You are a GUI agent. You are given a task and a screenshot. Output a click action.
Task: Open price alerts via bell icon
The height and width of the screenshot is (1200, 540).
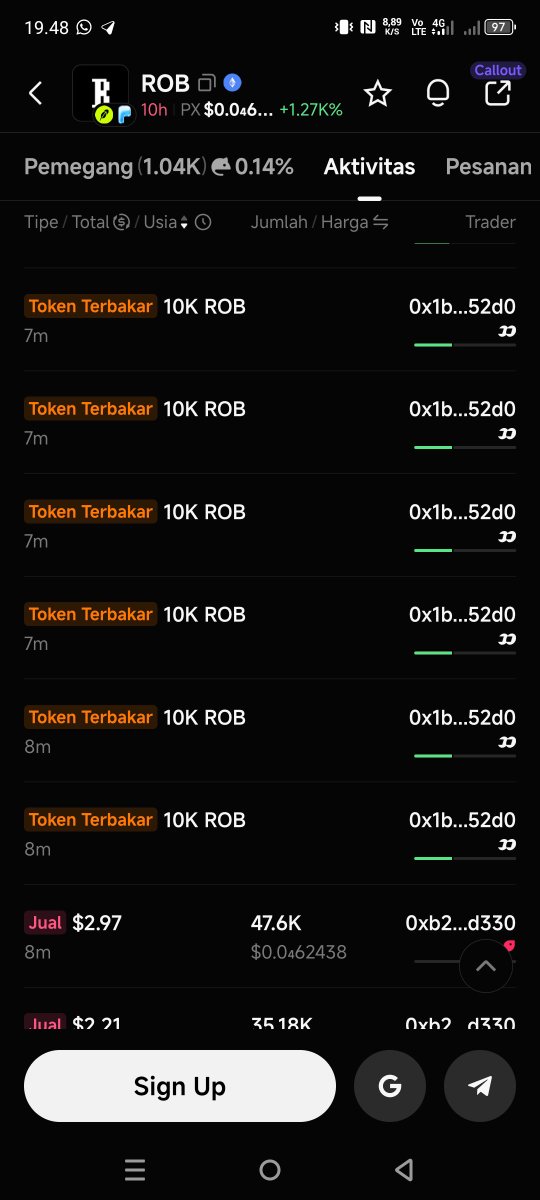(x=437, y=94)
